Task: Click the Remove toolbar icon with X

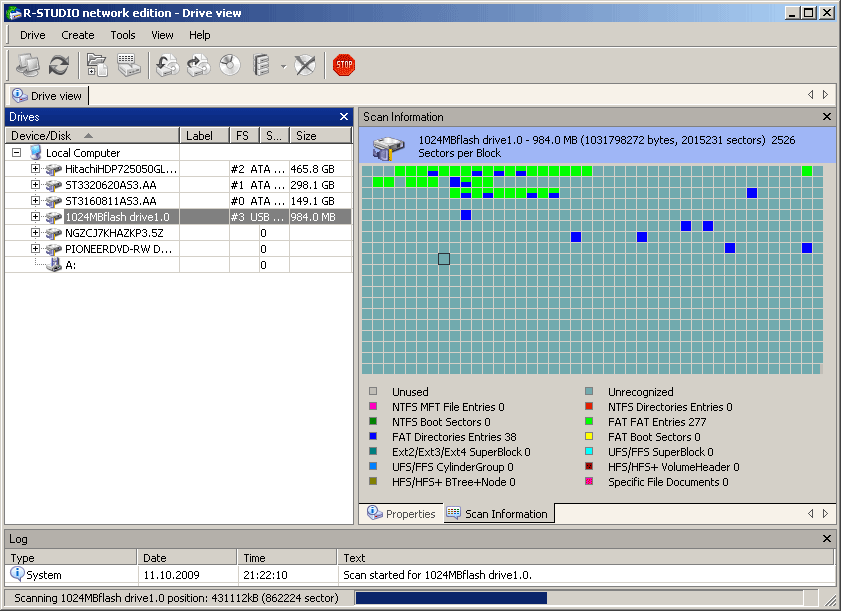Action: 305,65
